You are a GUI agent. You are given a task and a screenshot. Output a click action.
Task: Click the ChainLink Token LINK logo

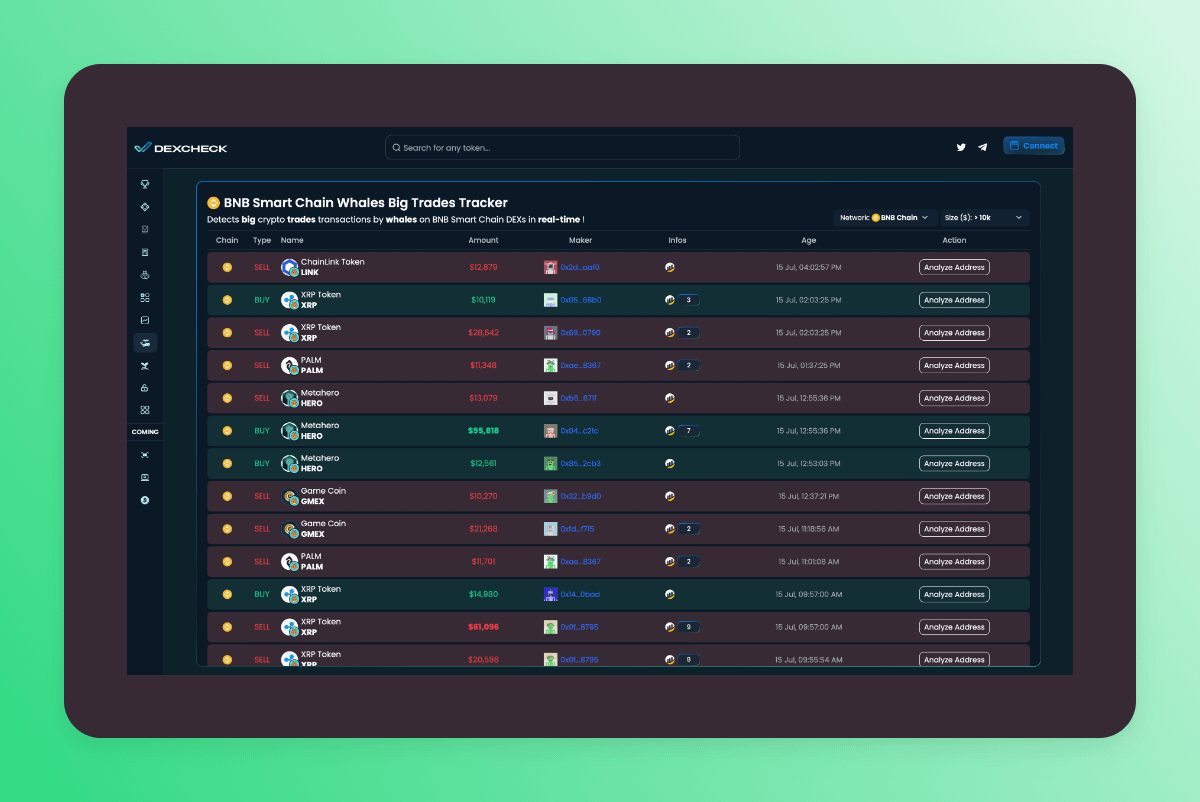[289, 267]
